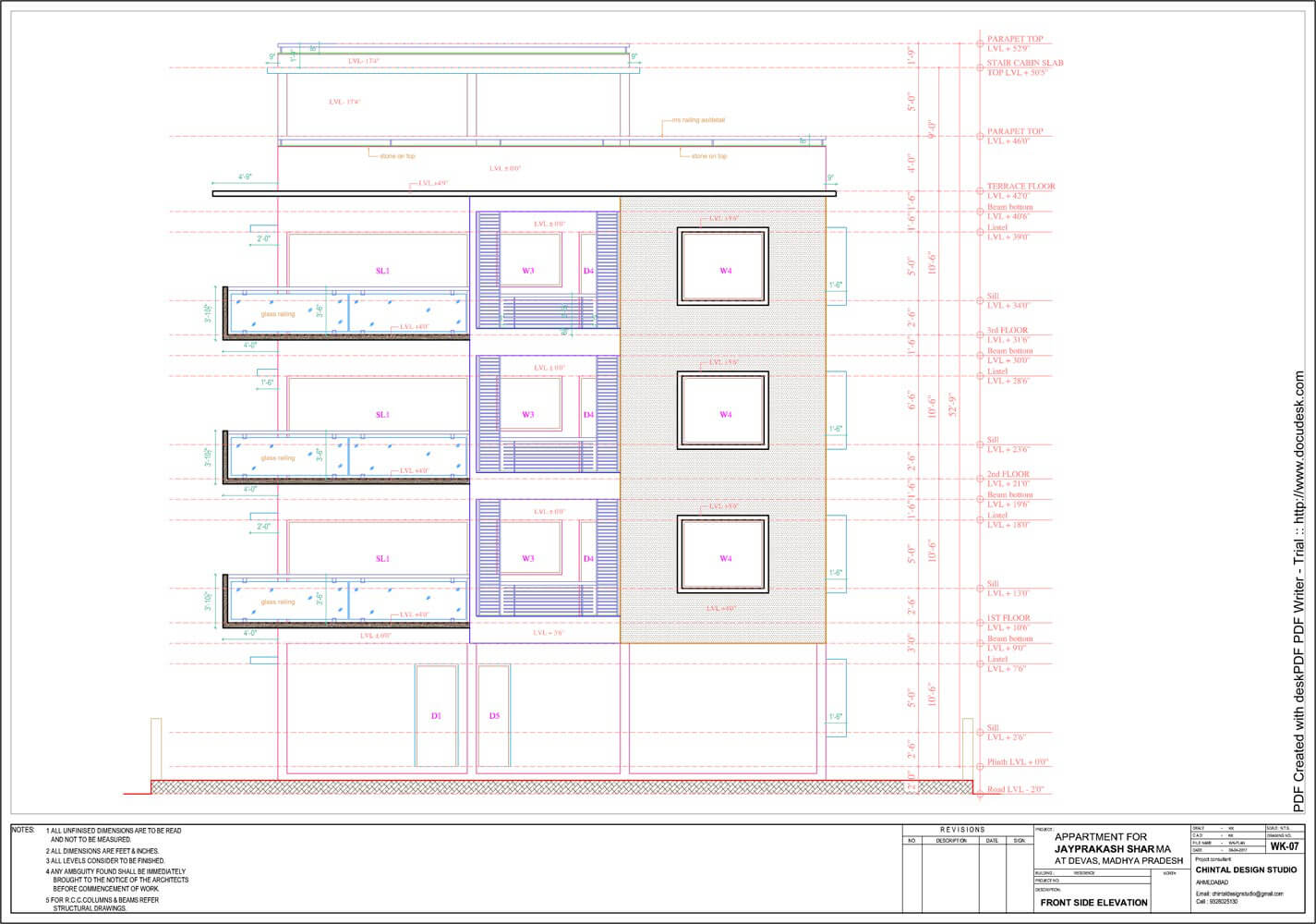The width and height of the screenshot is (1316, 924).
Task: Click the FRONT SIDE ELEVATION title text
Action: click(1093, 903)
